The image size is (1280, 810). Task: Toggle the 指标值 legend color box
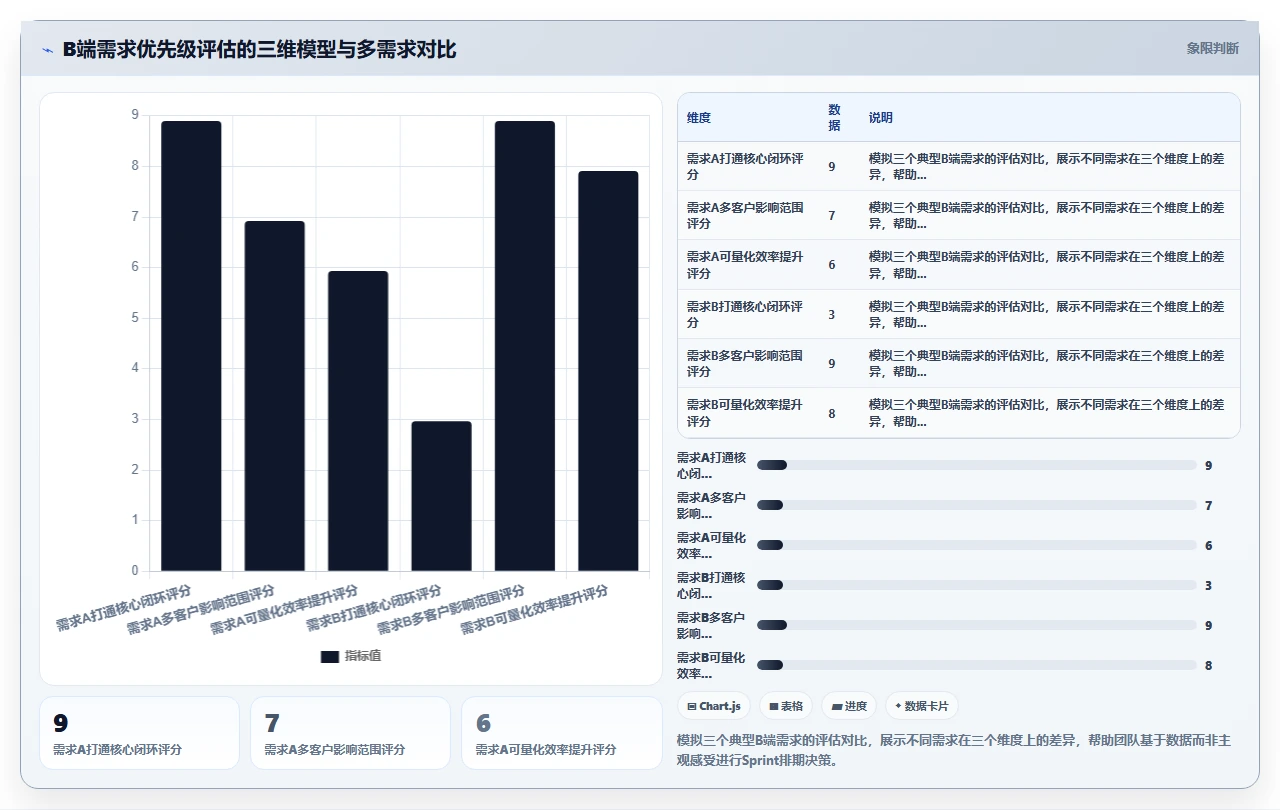point(330,657)
